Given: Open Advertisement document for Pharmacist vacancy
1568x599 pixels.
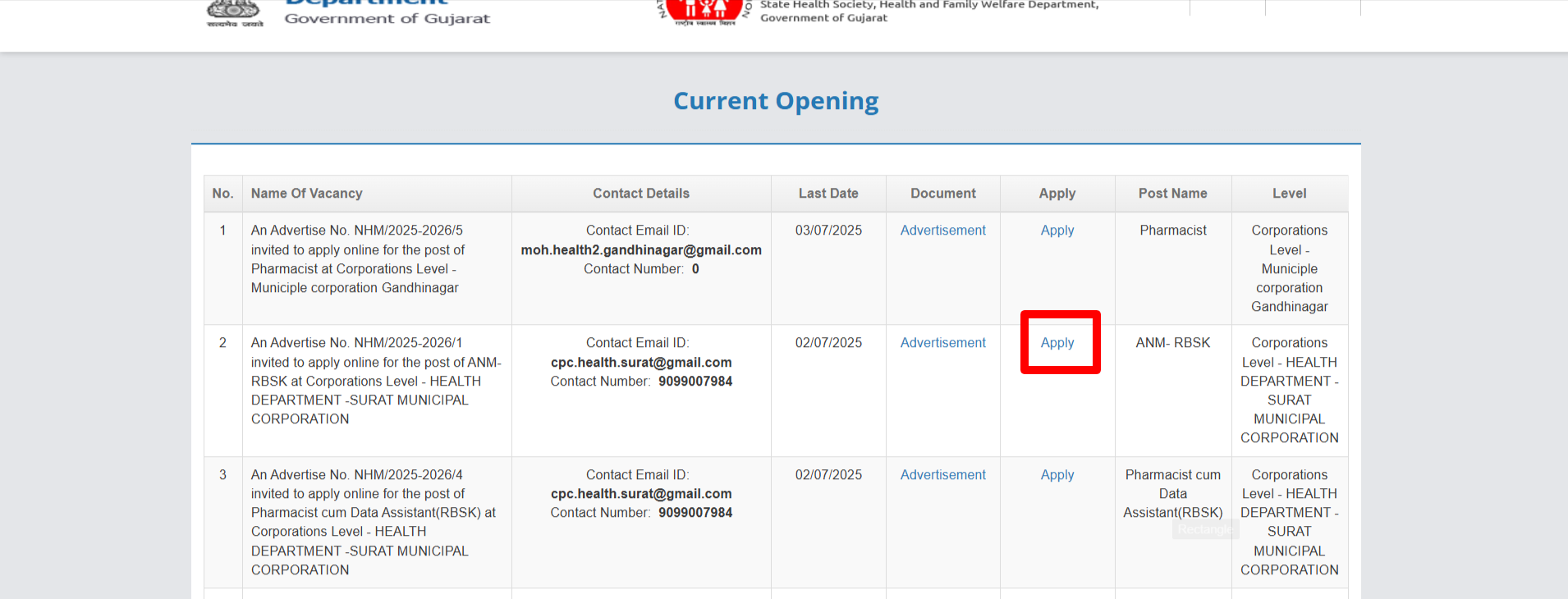Looking at the screenshot, I should 942,231.
